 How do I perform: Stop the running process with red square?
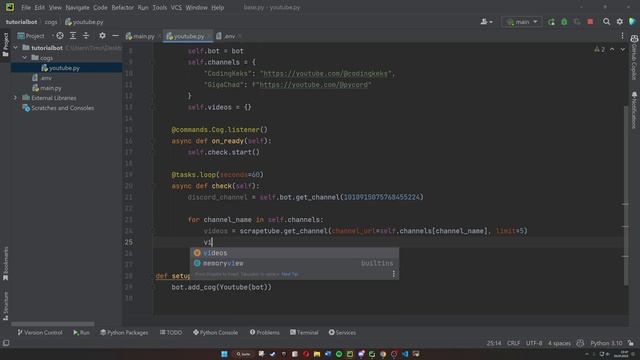[x=590, y=22]
